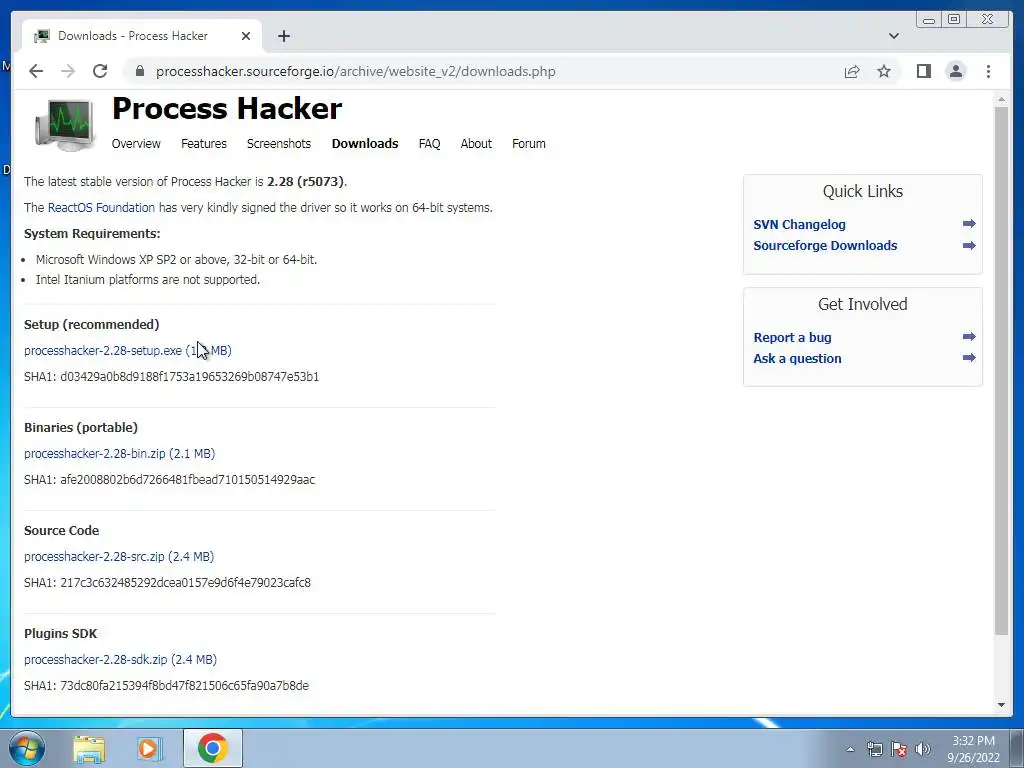Image resolution: width=1024 pixels, height=768 pixels.
Task: Open the Screenshots page
Action: 279,144
